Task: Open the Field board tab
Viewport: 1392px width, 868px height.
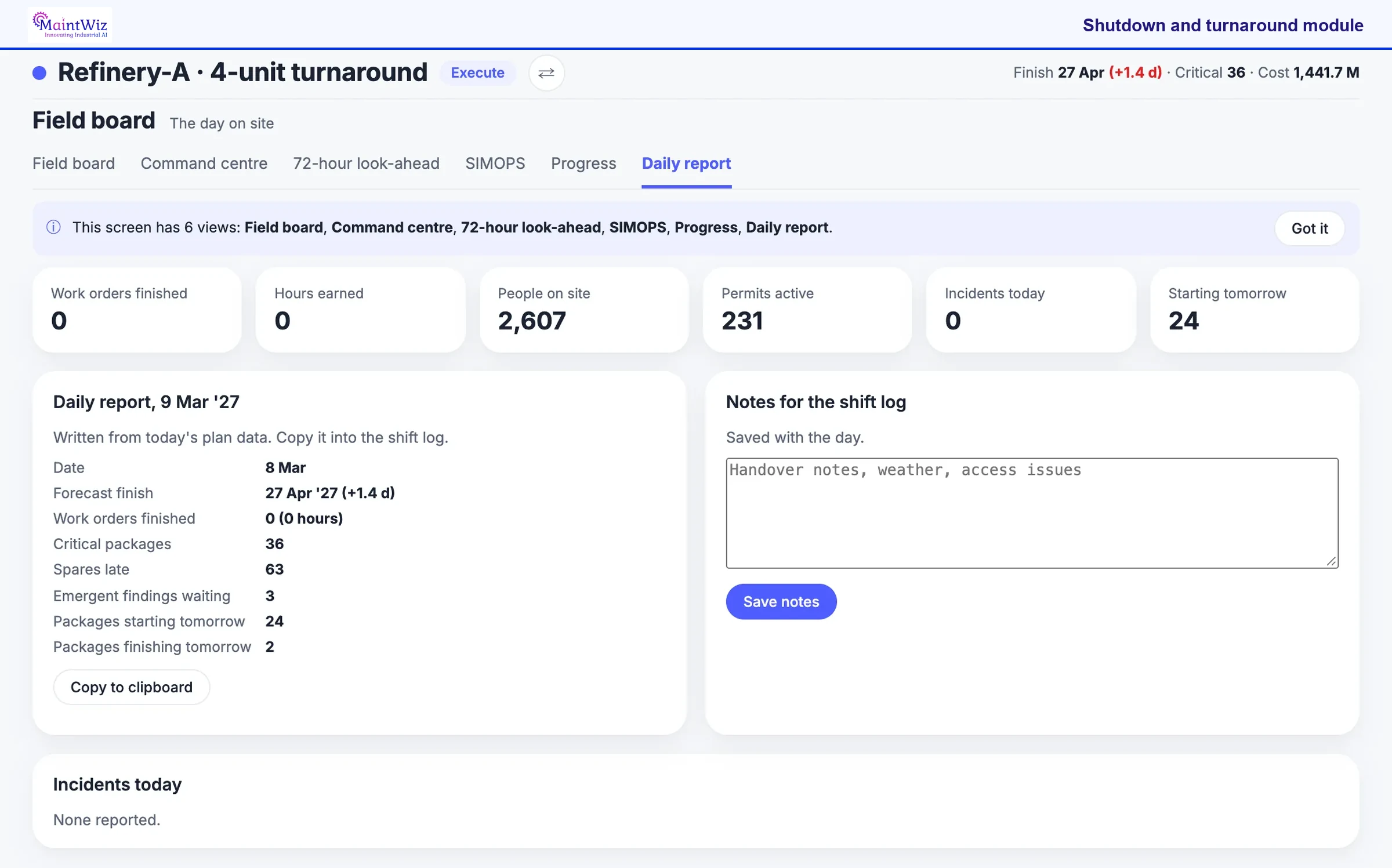Action: tap(74, 164)
